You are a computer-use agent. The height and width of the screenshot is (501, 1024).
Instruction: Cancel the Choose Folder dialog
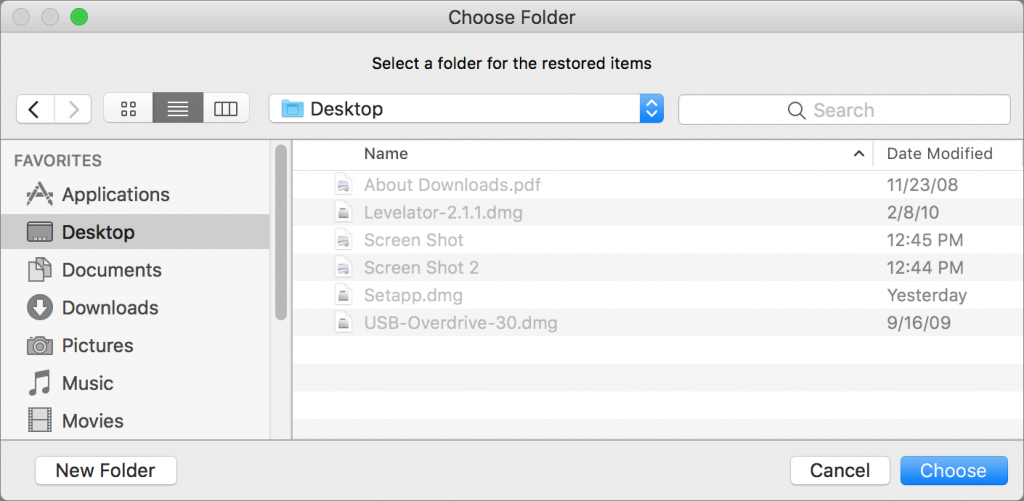pos(840,470)
